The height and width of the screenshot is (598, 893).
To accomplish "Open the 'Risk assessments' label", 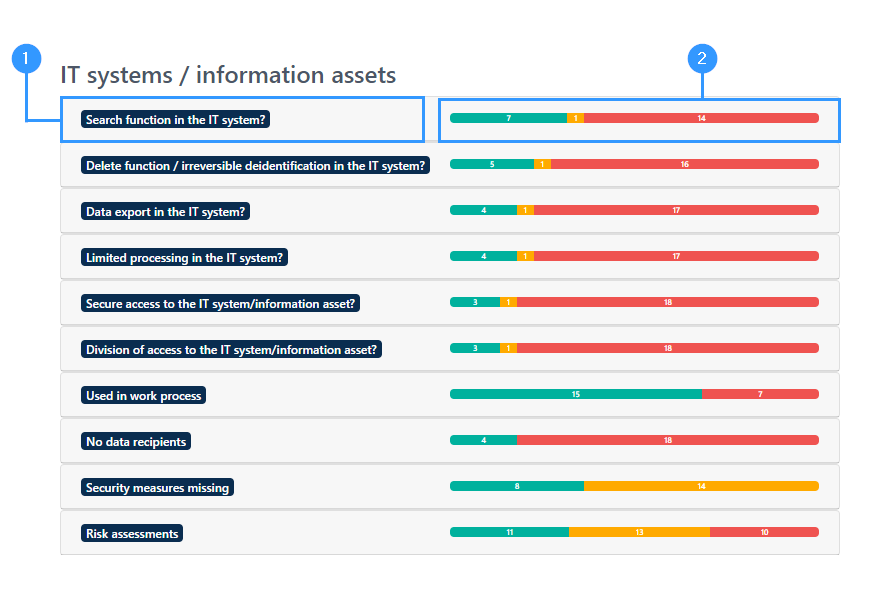I will click(132, 534).
